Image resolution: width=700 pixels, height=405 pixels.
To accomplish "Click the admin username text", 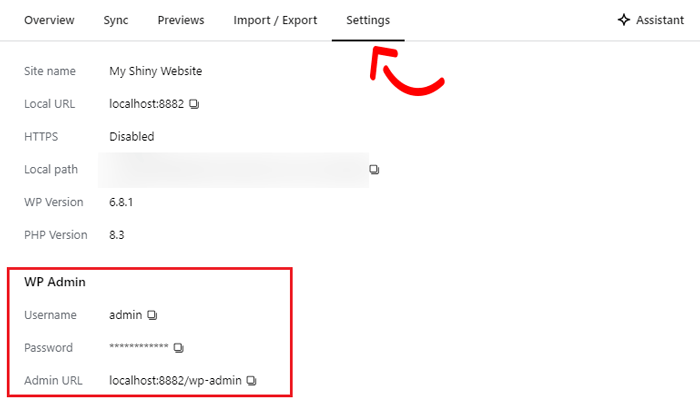I will pos(125,315).
